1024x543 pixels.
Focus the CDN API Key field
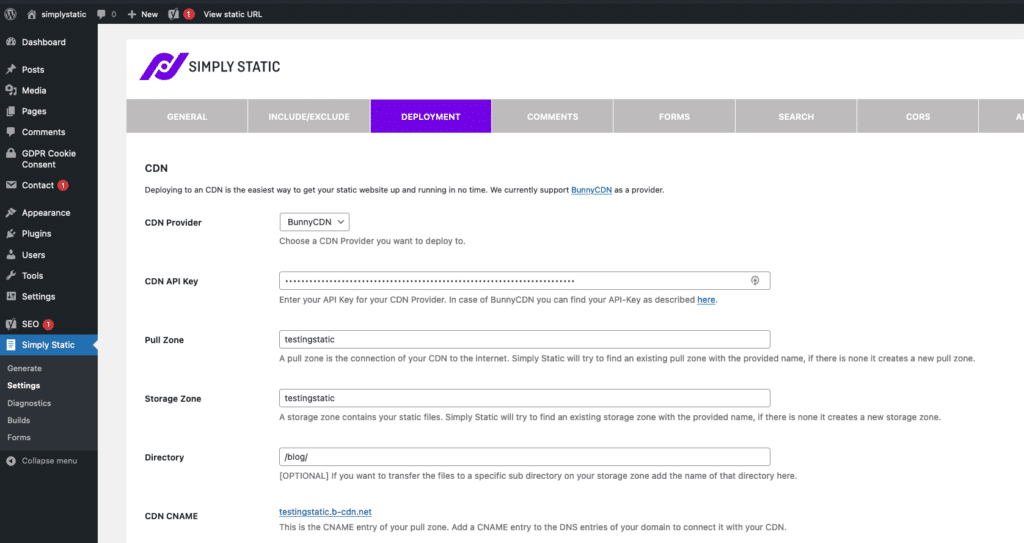524,281
